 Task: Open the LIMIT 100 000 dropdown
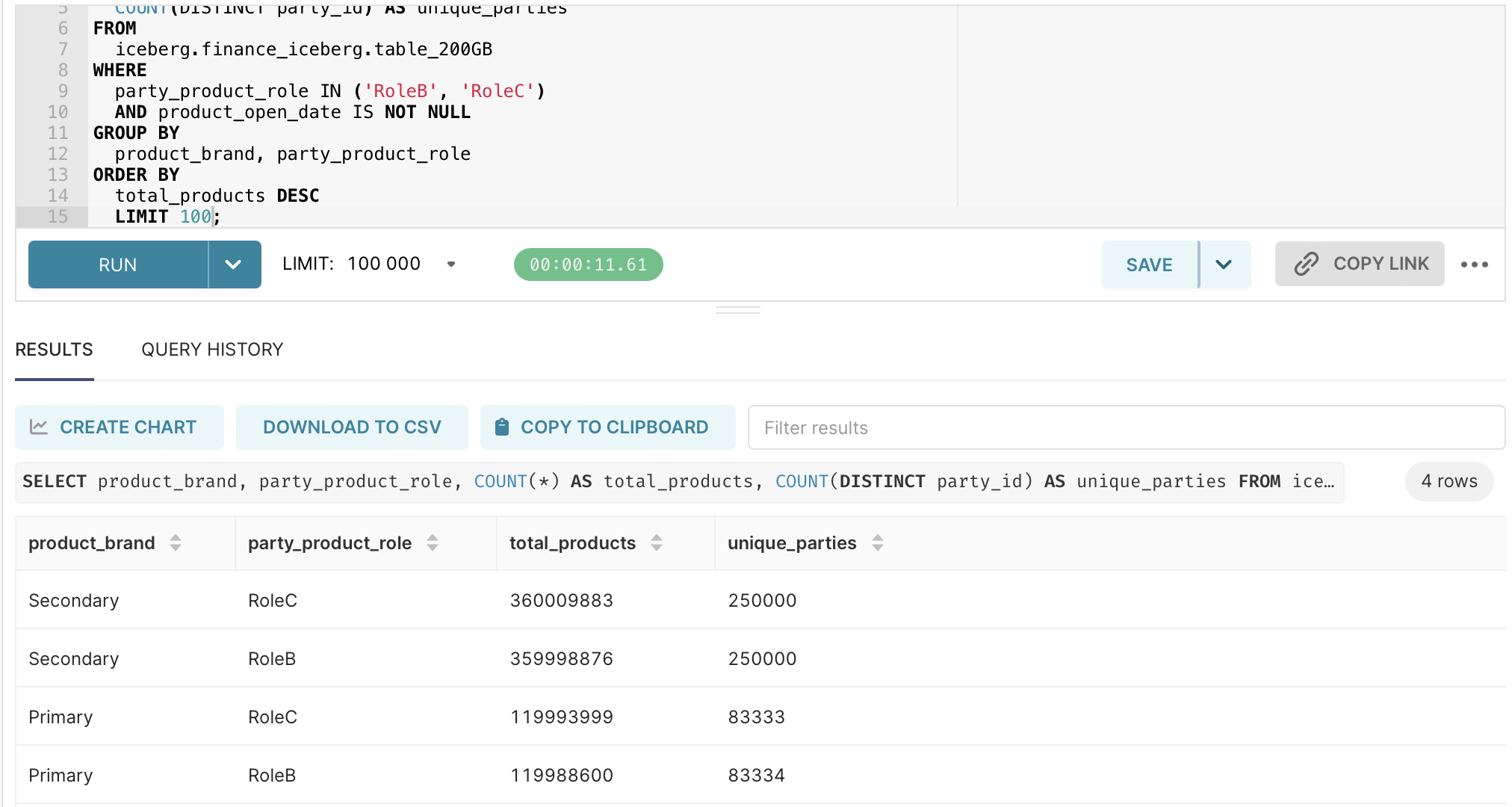[451, 264]
